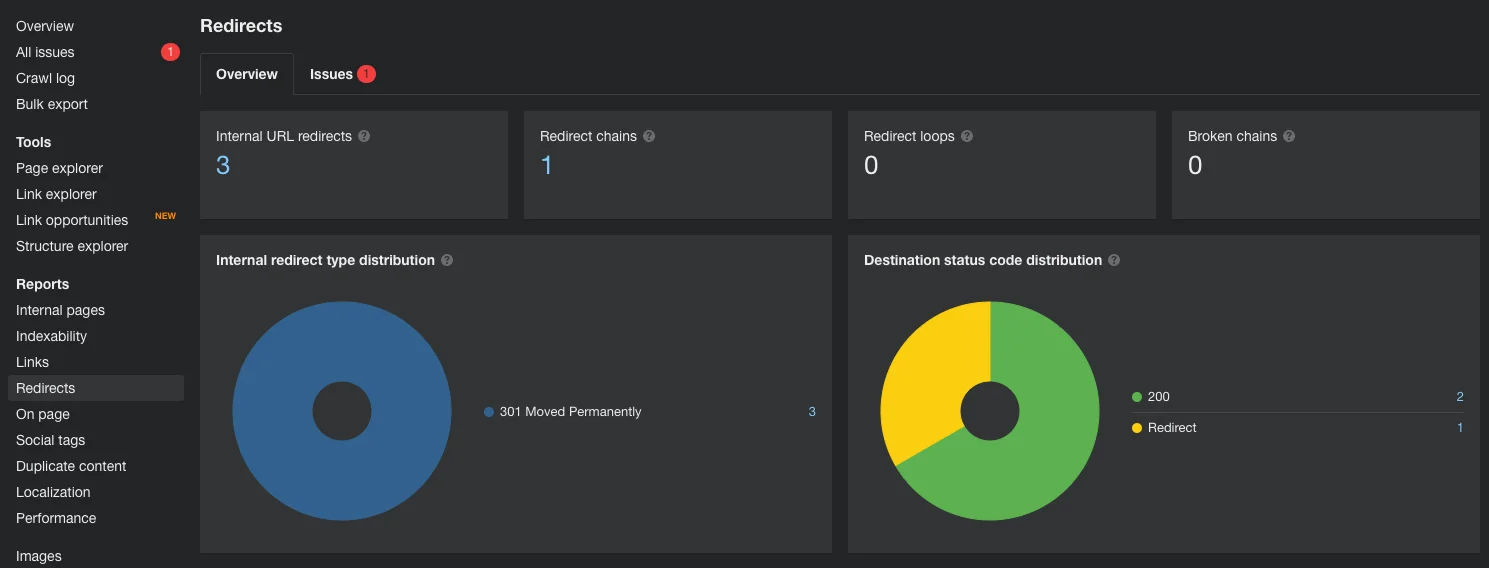Open Internal pages report

tap(60, 310)
